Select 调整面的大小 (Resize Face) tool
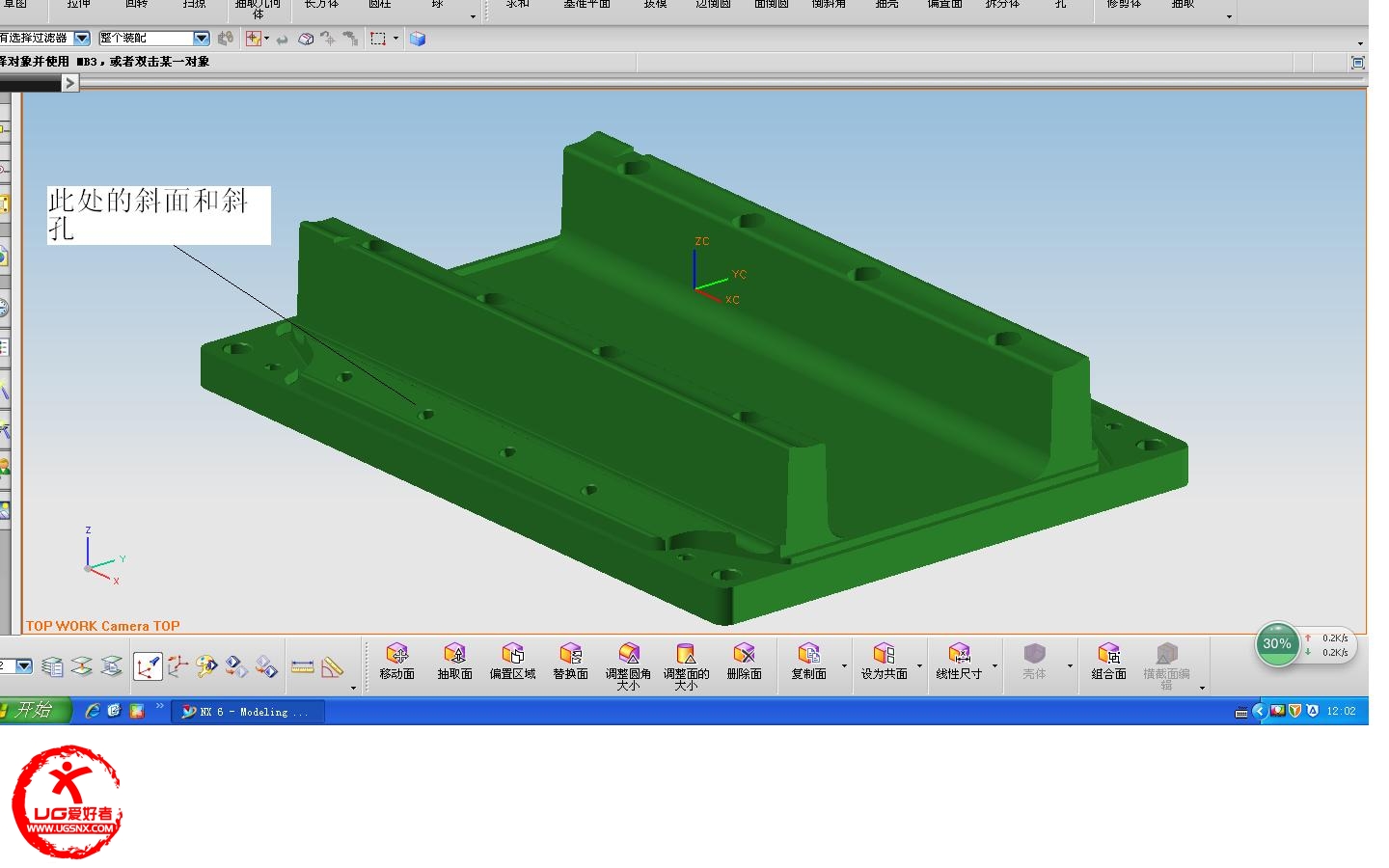Viewport: 1389px width, 868px height. (686, 666)
